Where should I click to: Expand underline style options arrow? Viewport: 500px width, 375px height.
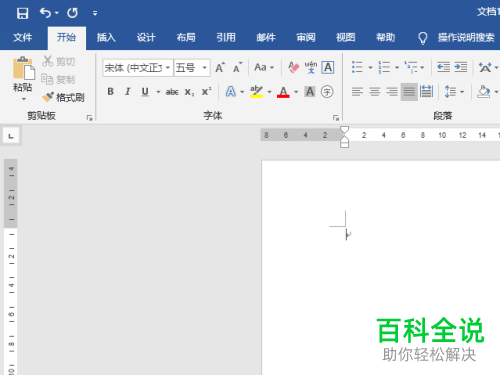[158, 92]
